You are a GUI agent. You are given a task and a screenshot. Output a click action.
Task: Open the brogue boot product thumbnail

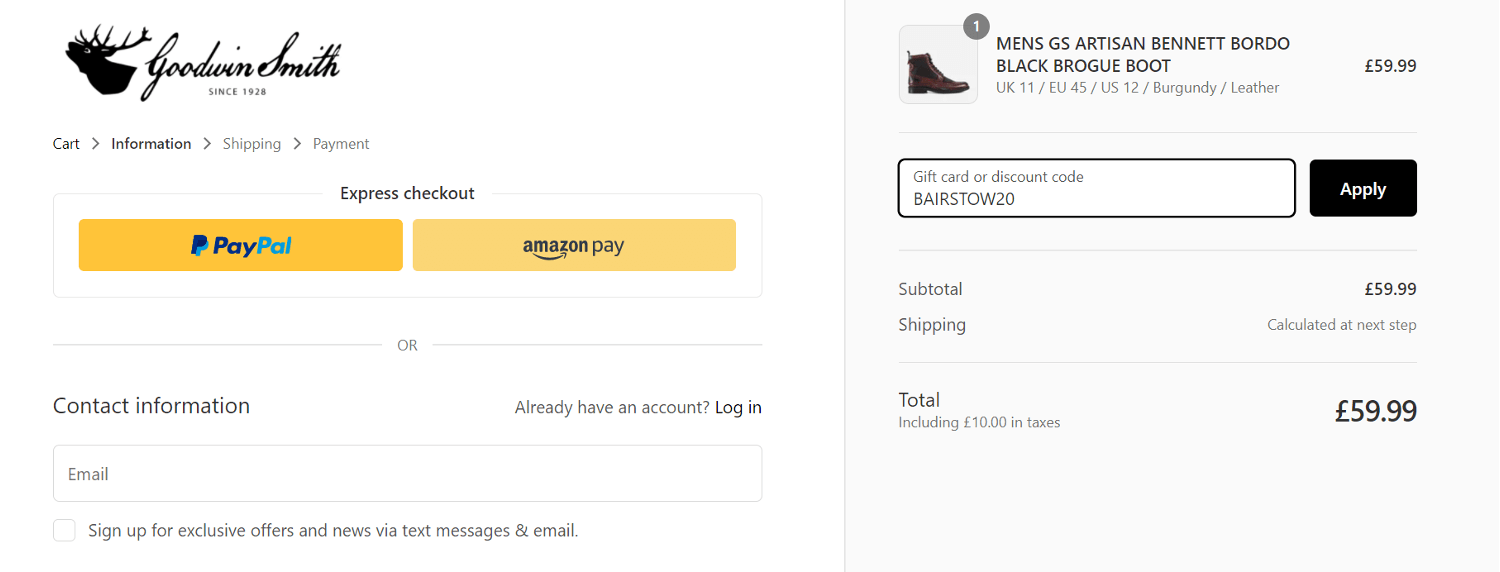[938, 65]
